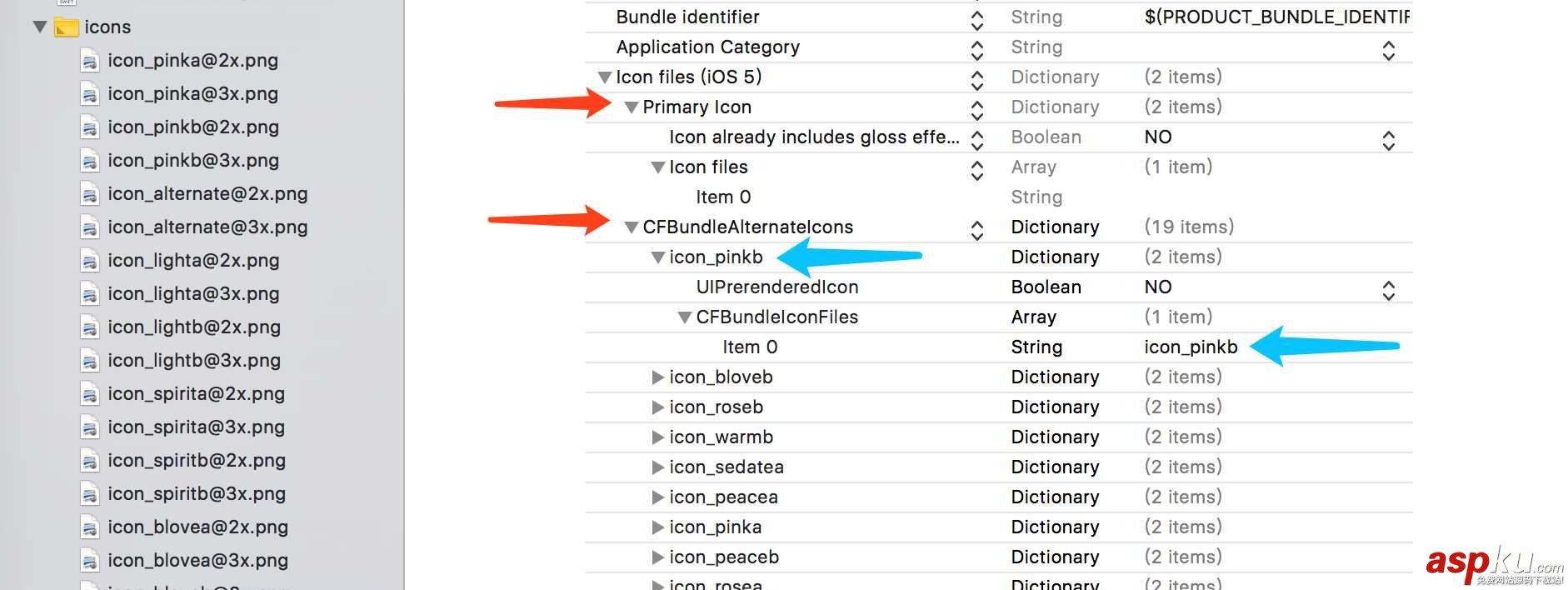Collapse the CFBundleAlternateIcons dictionary
1568x590 pixels.
632,227
